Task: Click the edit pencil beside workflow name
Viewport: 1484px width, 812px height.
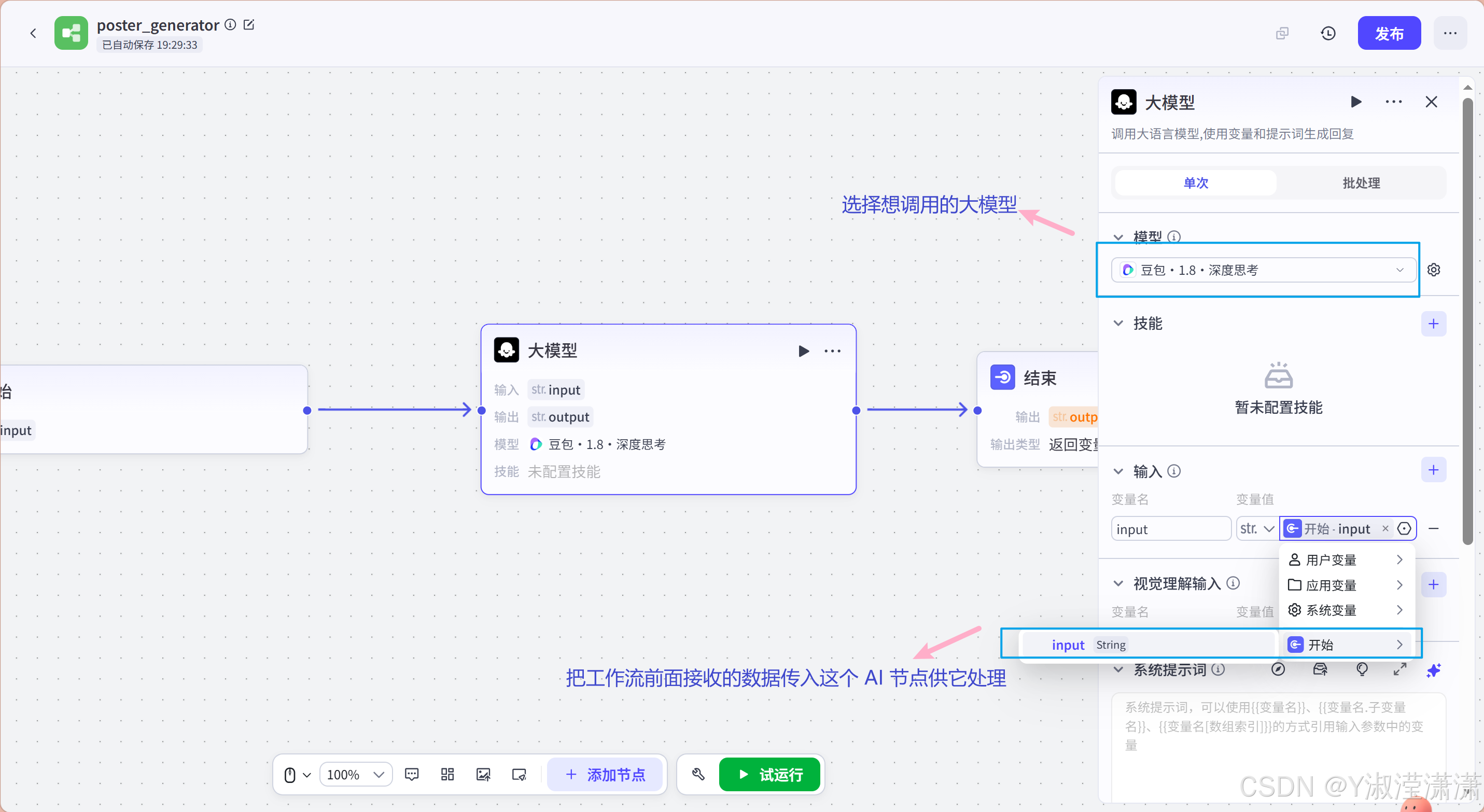Action: tap(249, 24)
